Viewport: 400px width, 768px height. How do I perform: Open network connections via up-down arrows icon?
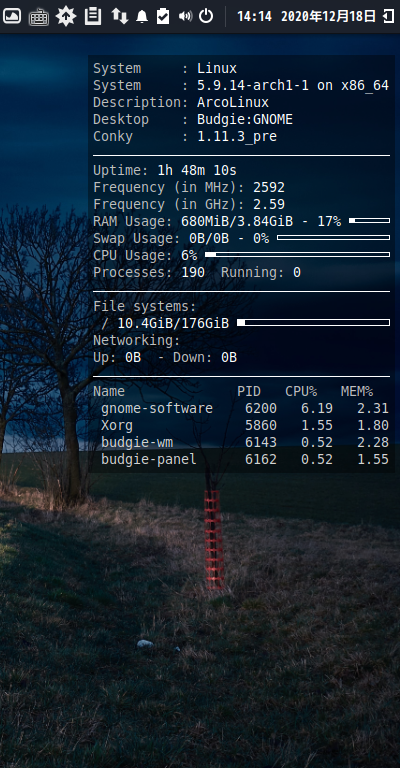pos(119,16)
